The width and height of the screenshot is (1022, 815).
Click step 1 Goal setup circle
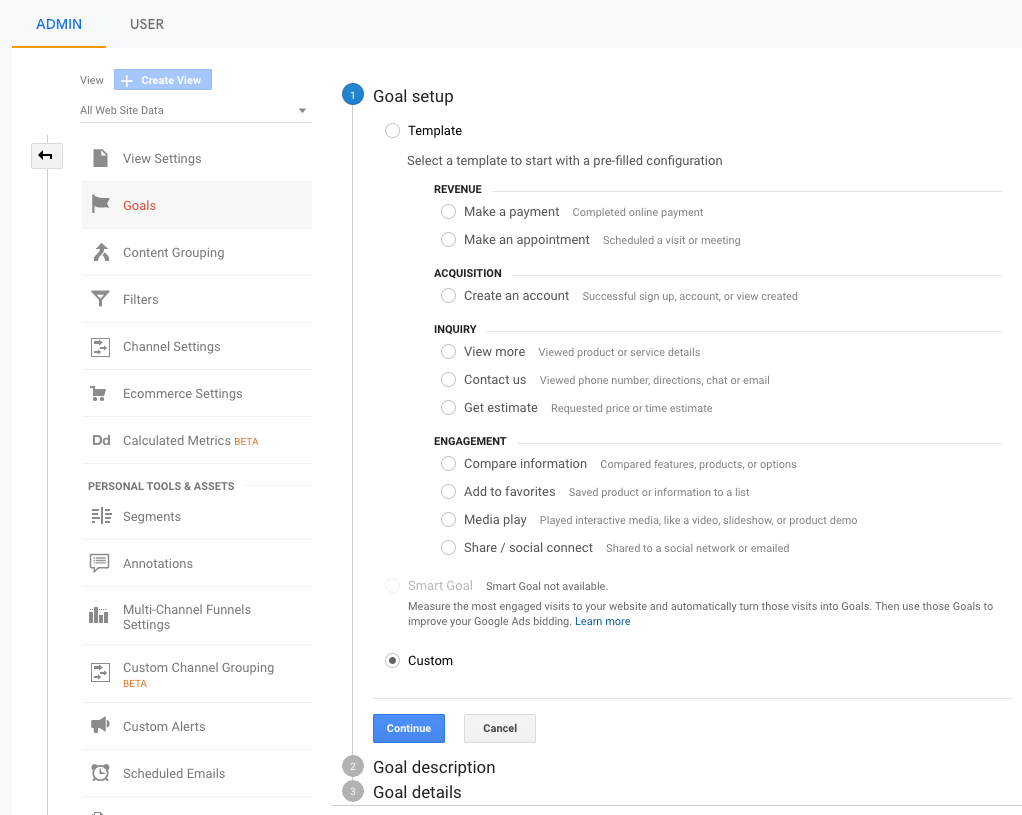point(353,95)
